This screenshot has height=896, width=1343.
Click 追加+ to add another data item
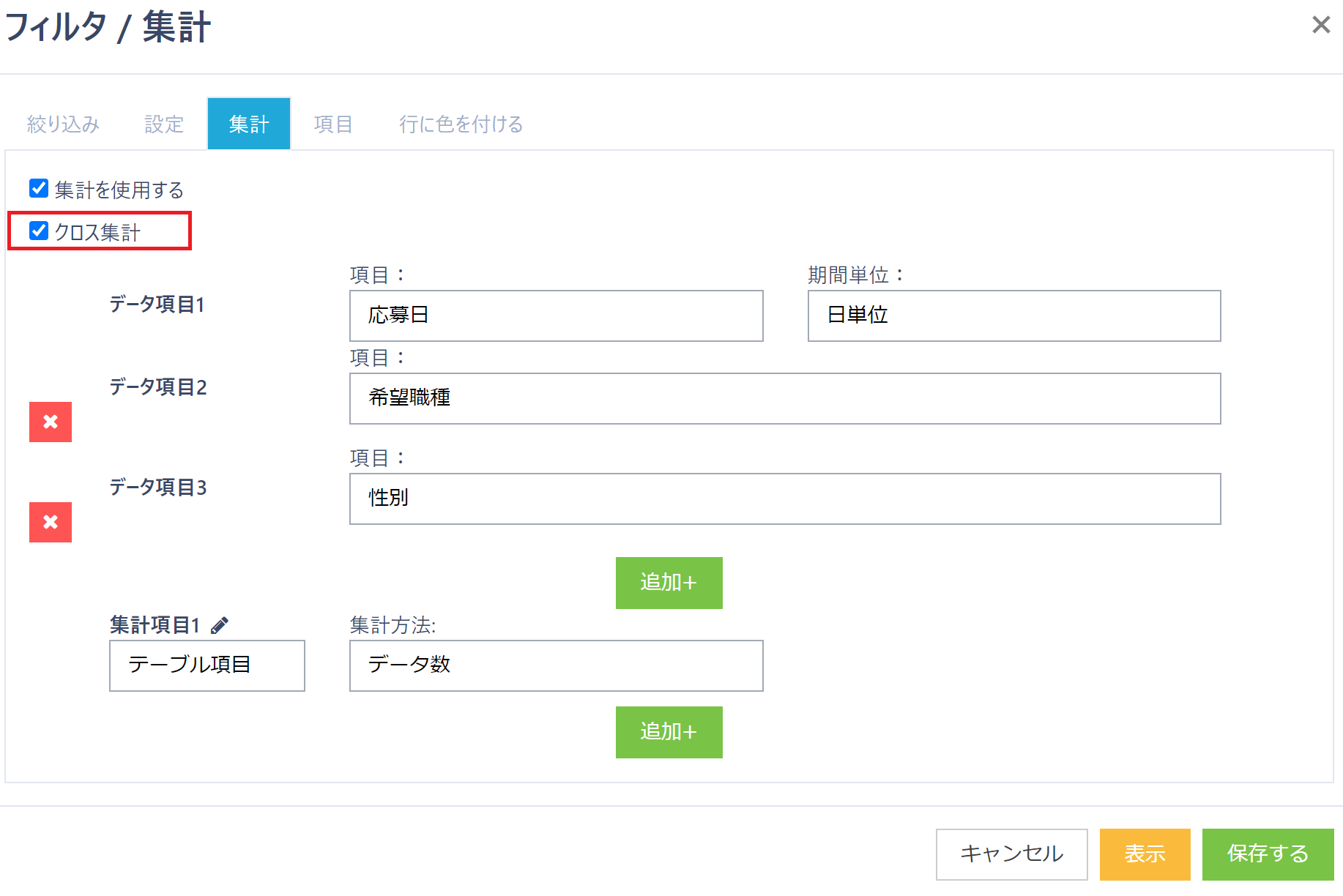(x=668, y=583)
